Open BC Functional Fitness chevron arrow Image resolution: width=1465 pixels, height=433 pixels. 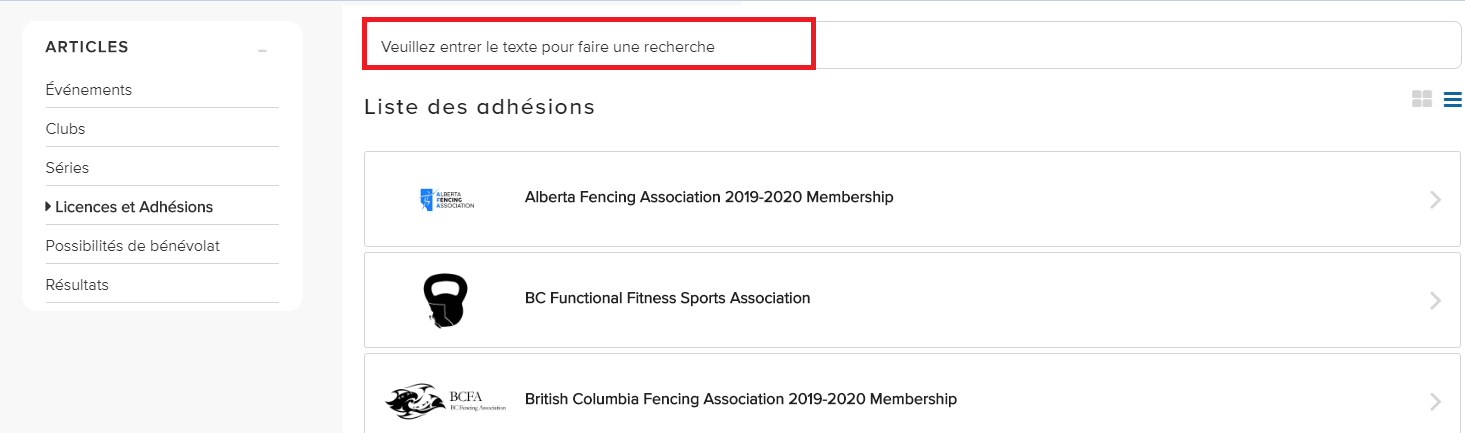[x=1436, y=300]
